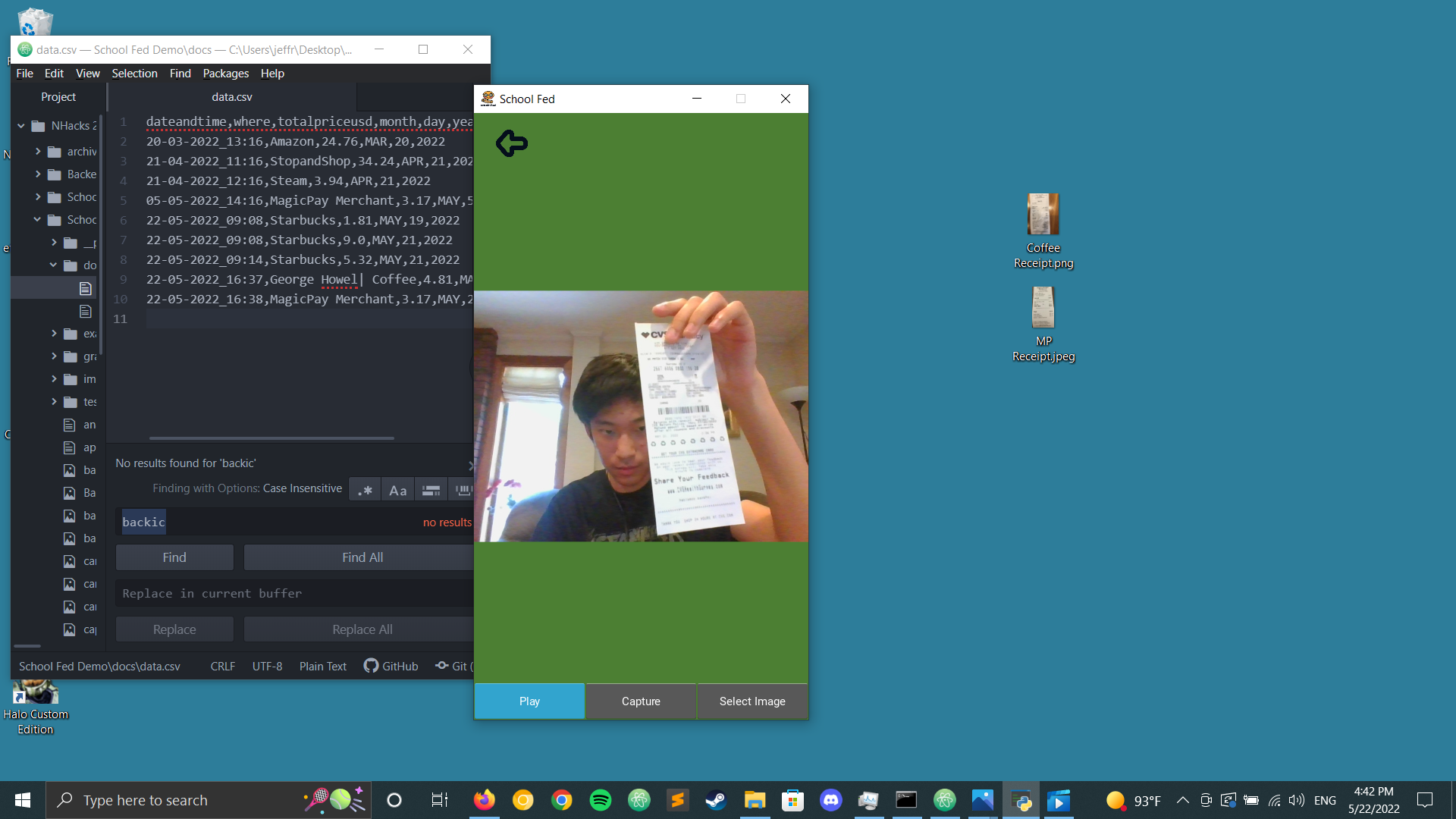This screenshot has height=819, width=1456.
Task: Open Discord from the taskbar
Action: pos(830,800)
